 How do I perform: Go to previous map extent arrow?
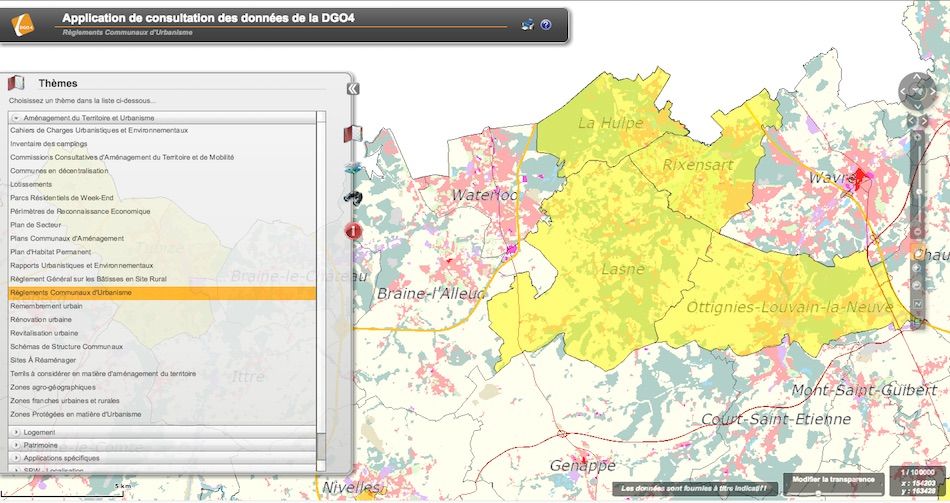click(x=911, y=121)
